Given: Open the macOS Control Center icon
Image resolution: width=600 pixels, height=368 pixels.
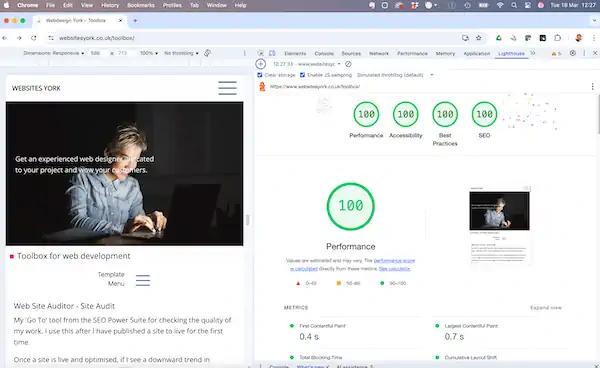Looking at the screenshot, I should click(528, 5).
